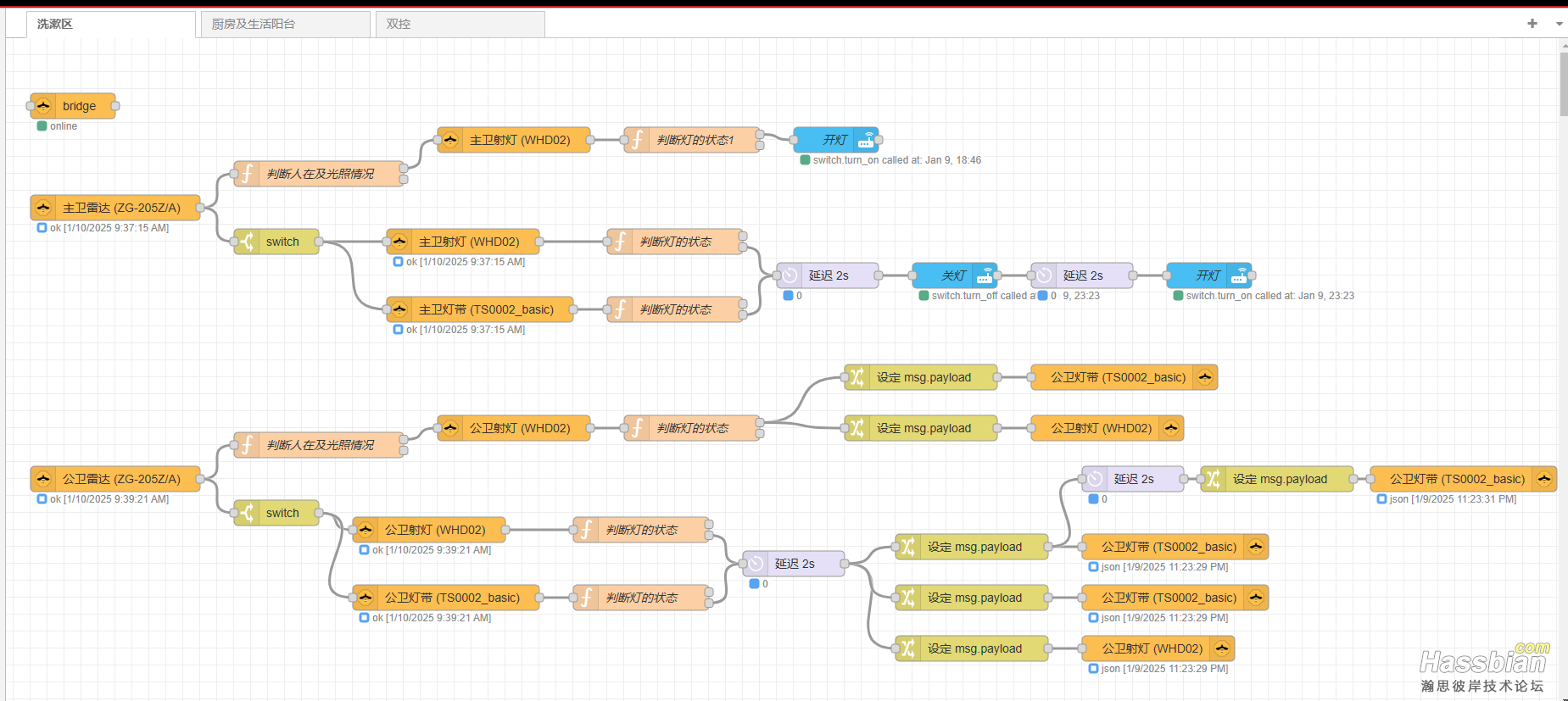Select 主卫射灯 (WHD02) node after switch
The height and width of the screenshot is (701, 1568).
[x=463, y=242]
